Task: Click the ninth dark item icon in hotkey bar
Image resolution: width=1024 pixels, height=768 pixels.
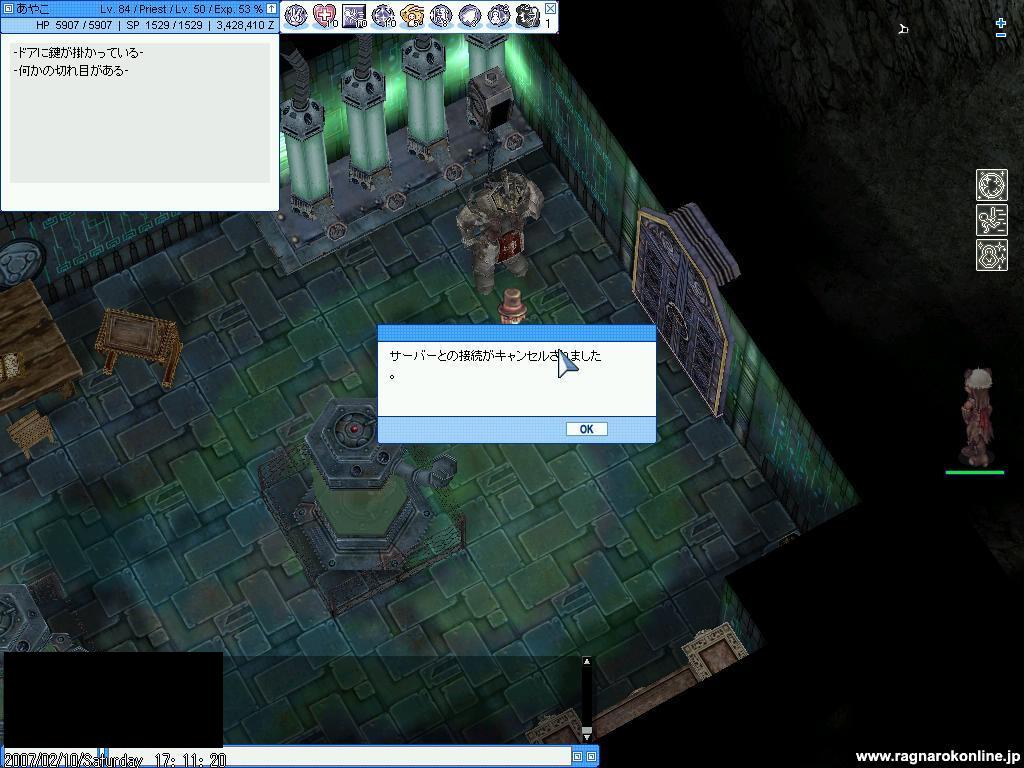Action: point(526,16)
